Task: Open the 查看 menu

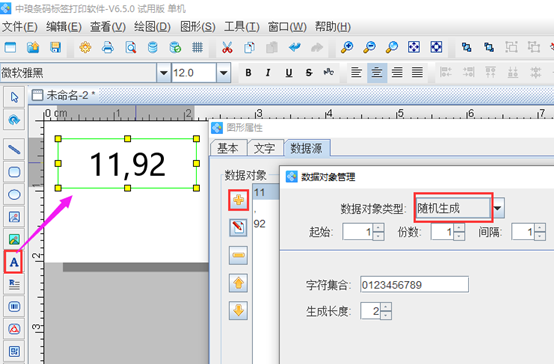Action: [x=108, y=27]
